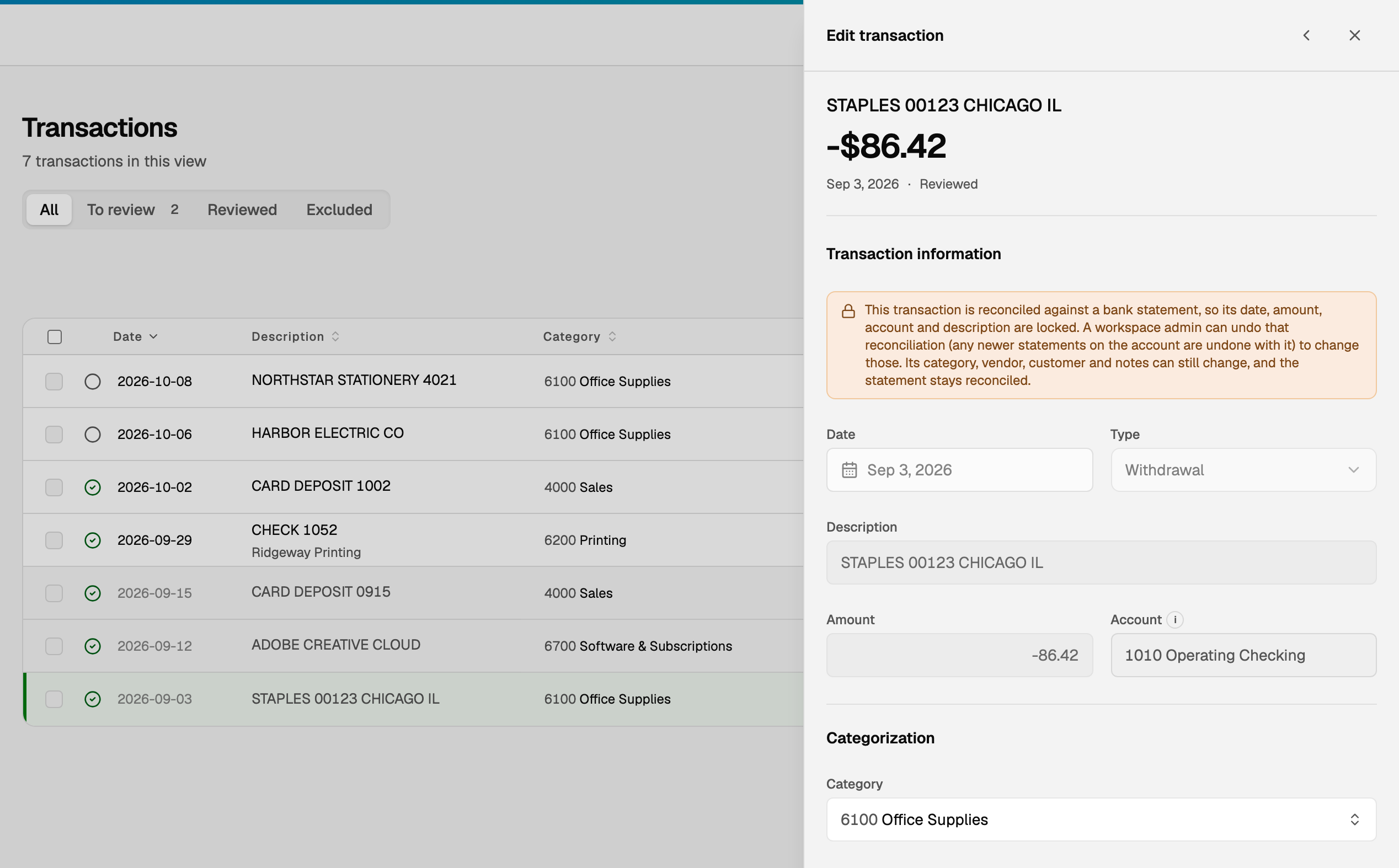Open the Type Withdrawal dropdown
The width and height of the screenshot is (1399, 868).
click(x=1243, y=470)
